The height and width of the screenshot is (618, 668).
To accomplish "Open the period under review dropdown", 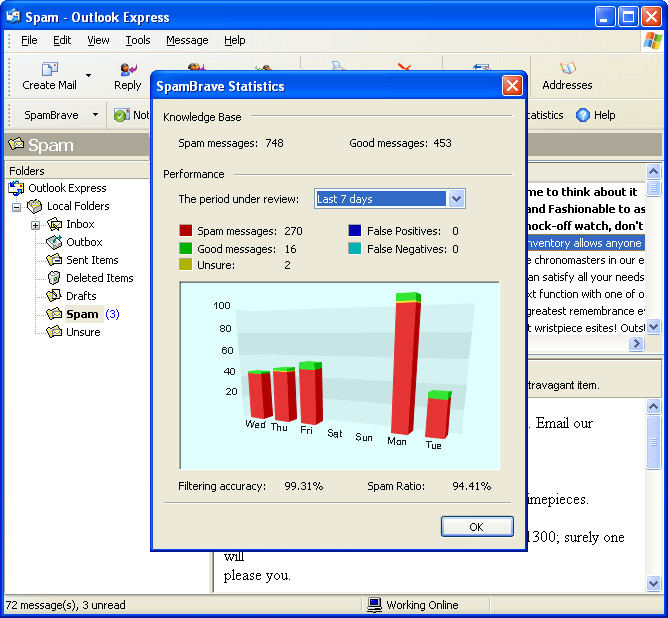I will point(456,199).
